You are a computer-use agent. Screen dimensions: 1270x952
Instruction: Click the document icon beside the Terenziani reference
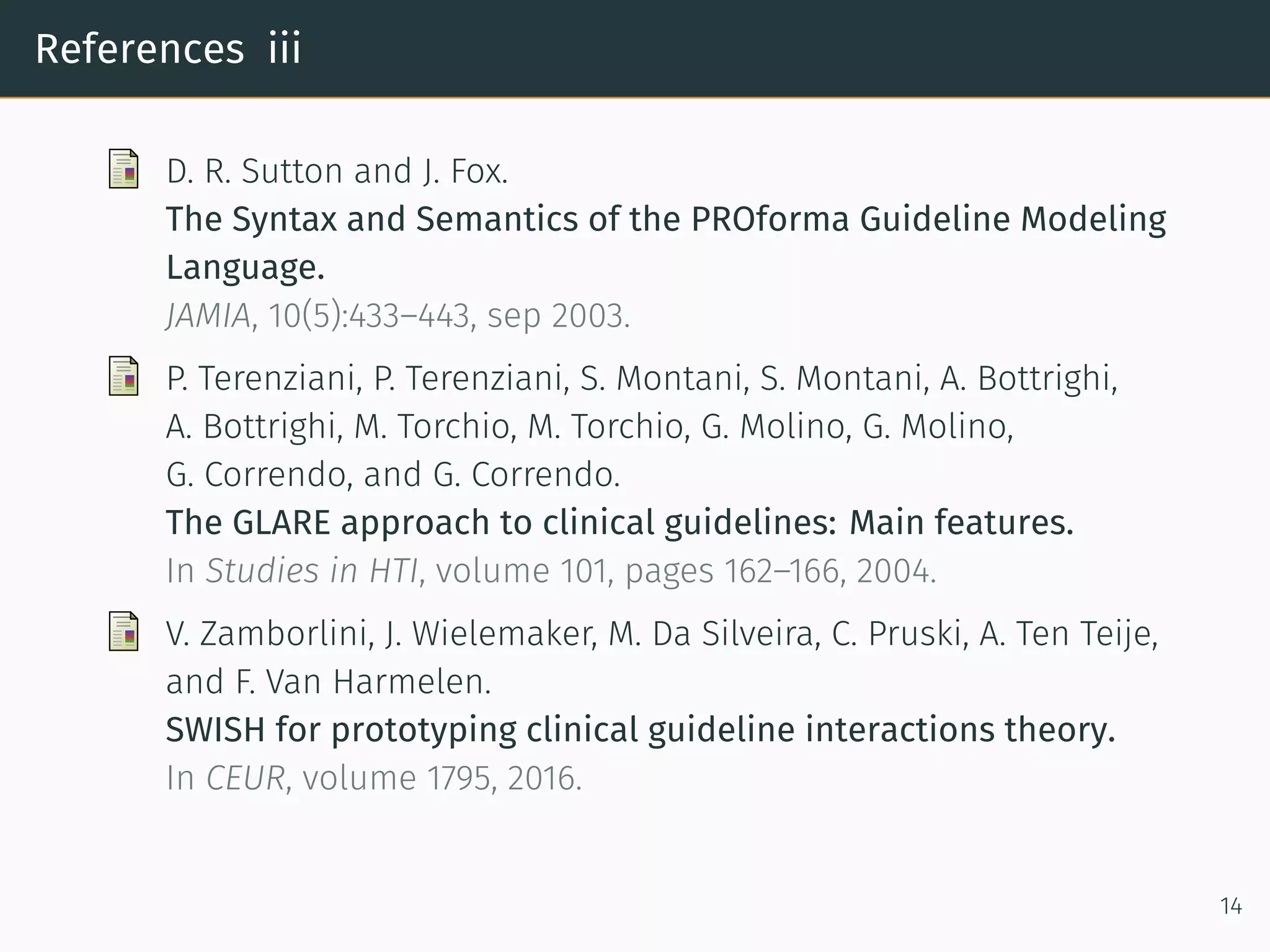(x=123, y=376)
